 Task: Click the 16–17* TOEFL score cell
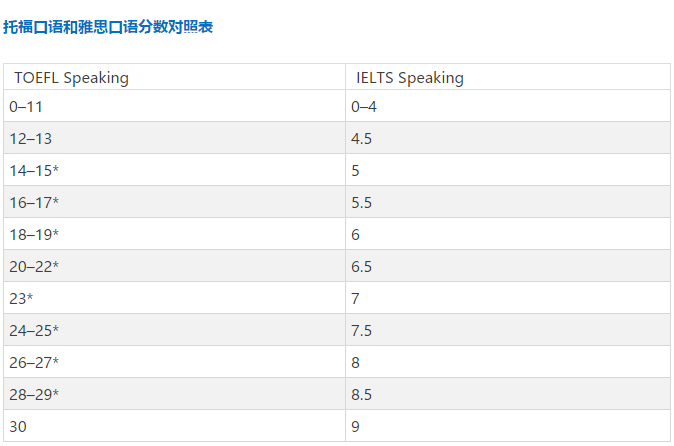[x=34, y=202]
